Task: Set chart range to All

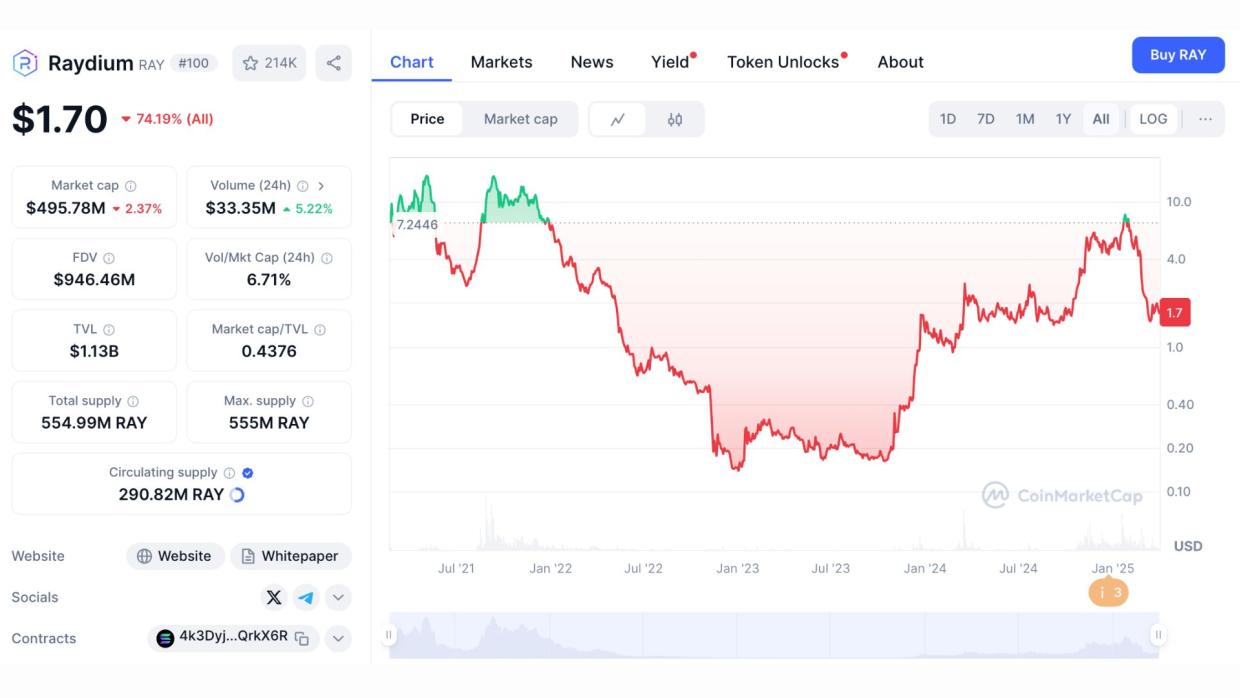Action: point(1101,119)
